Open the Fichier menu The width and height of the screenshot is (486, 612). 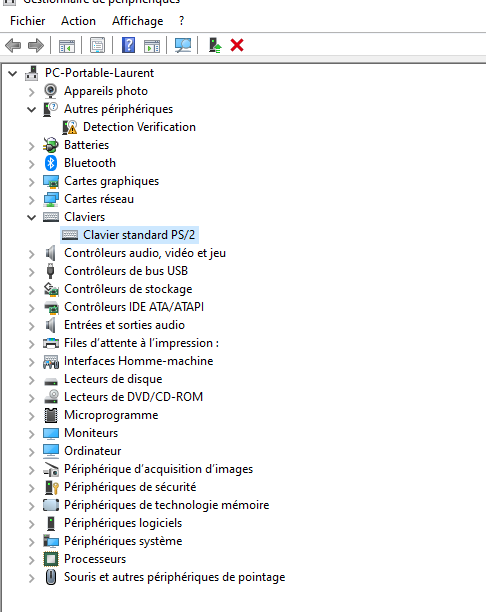(28, 21)
